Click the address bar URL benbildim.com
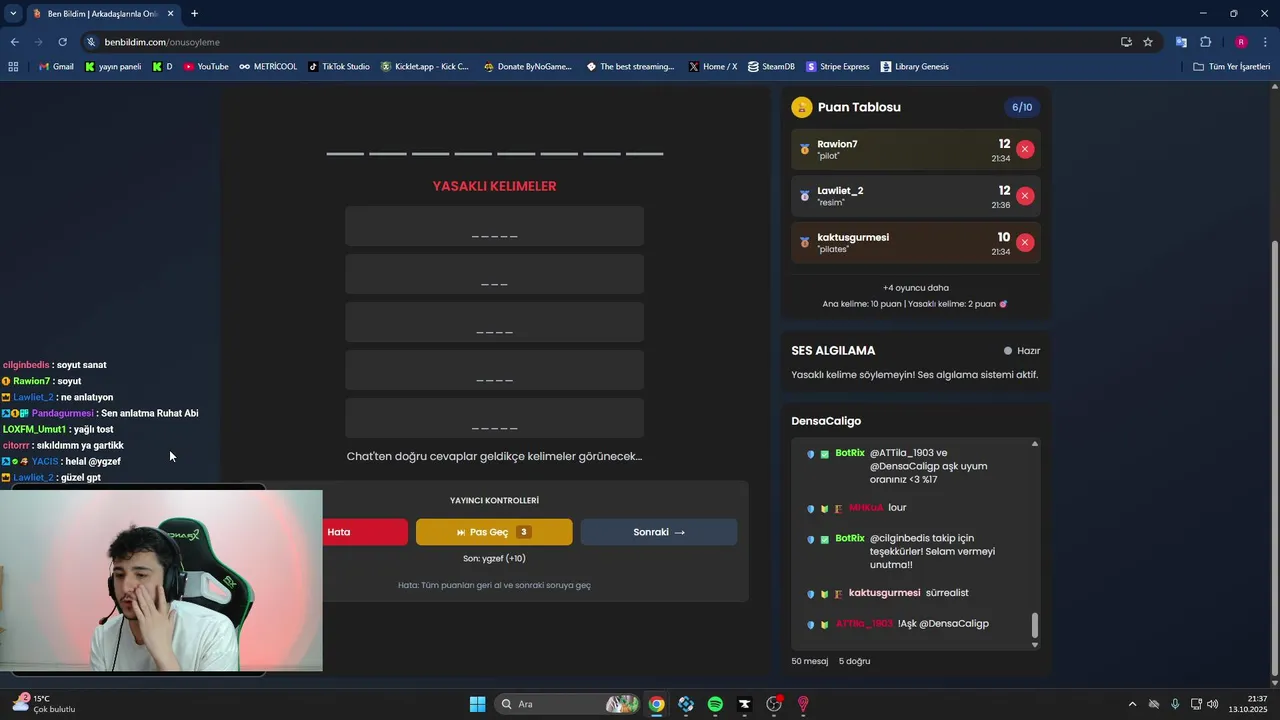The width and height of the screenshot is (1280, 720). [x=162, y=42]
